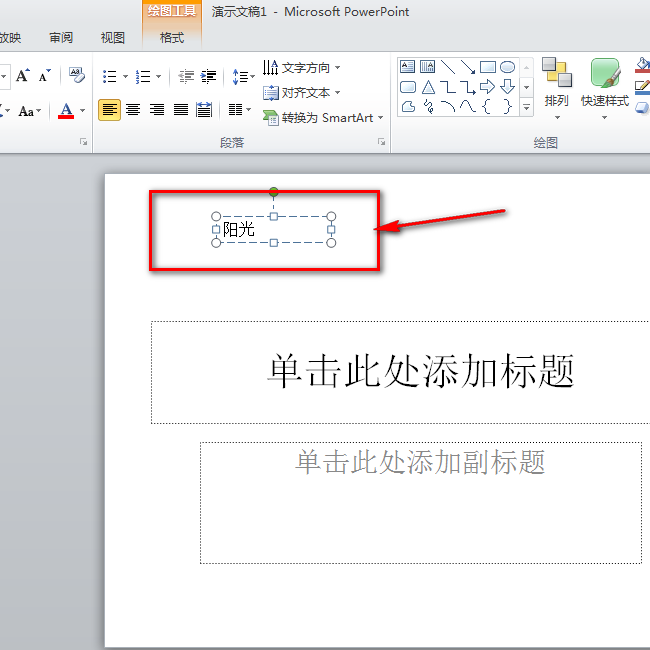Toggle distributed text alignment
Screen dimensions: 650x650
tap(204, 110)
